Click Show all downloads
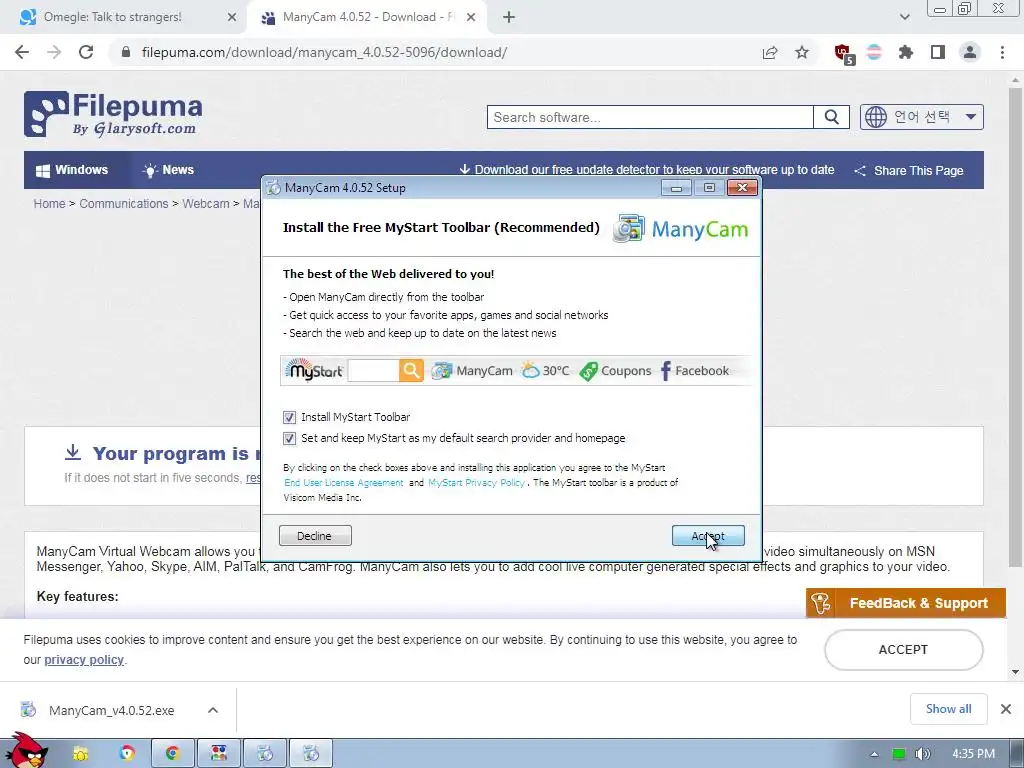 [948, 709]
